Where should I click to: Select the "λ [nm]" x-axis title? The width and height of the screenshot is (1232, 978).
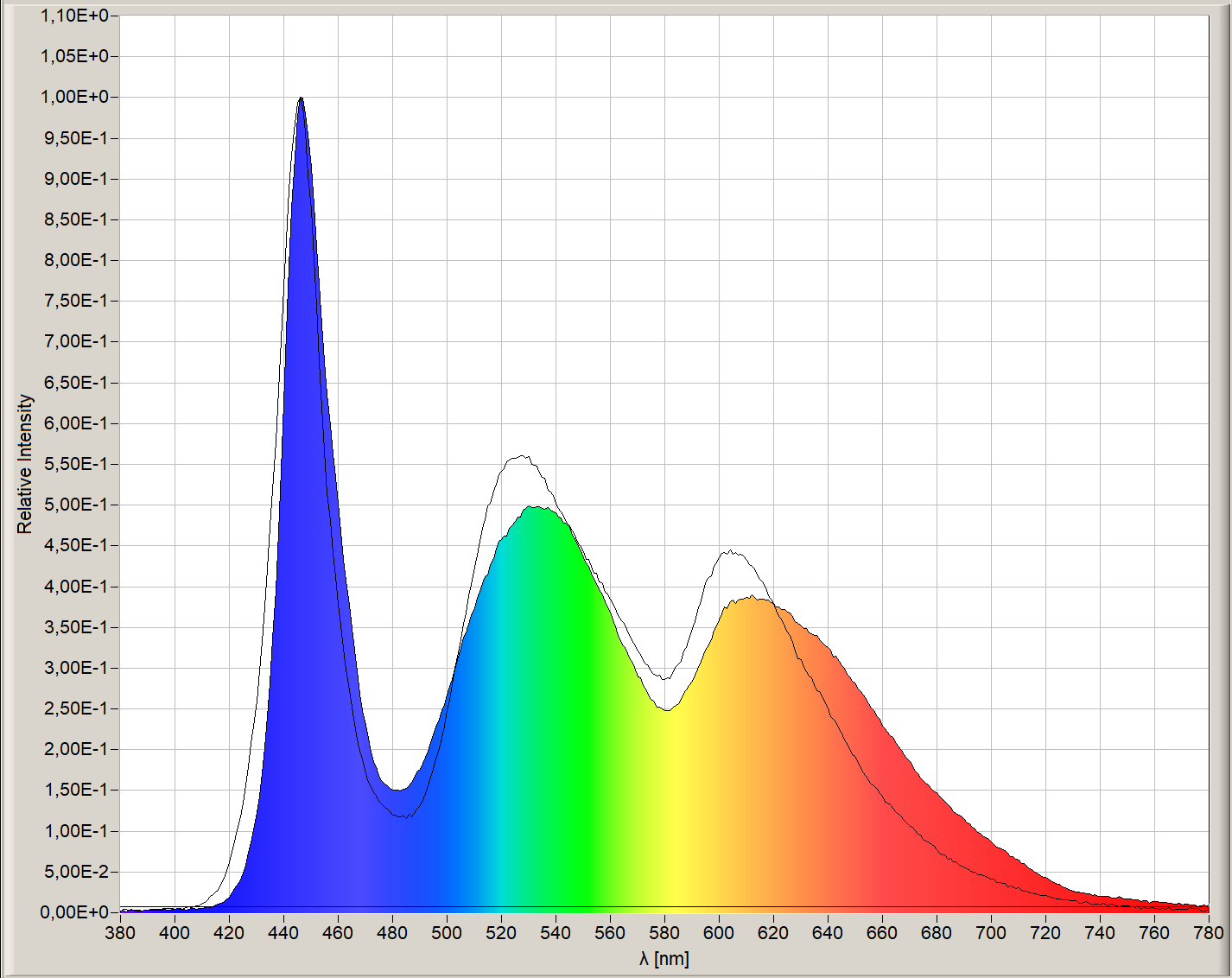pos(664,959)
